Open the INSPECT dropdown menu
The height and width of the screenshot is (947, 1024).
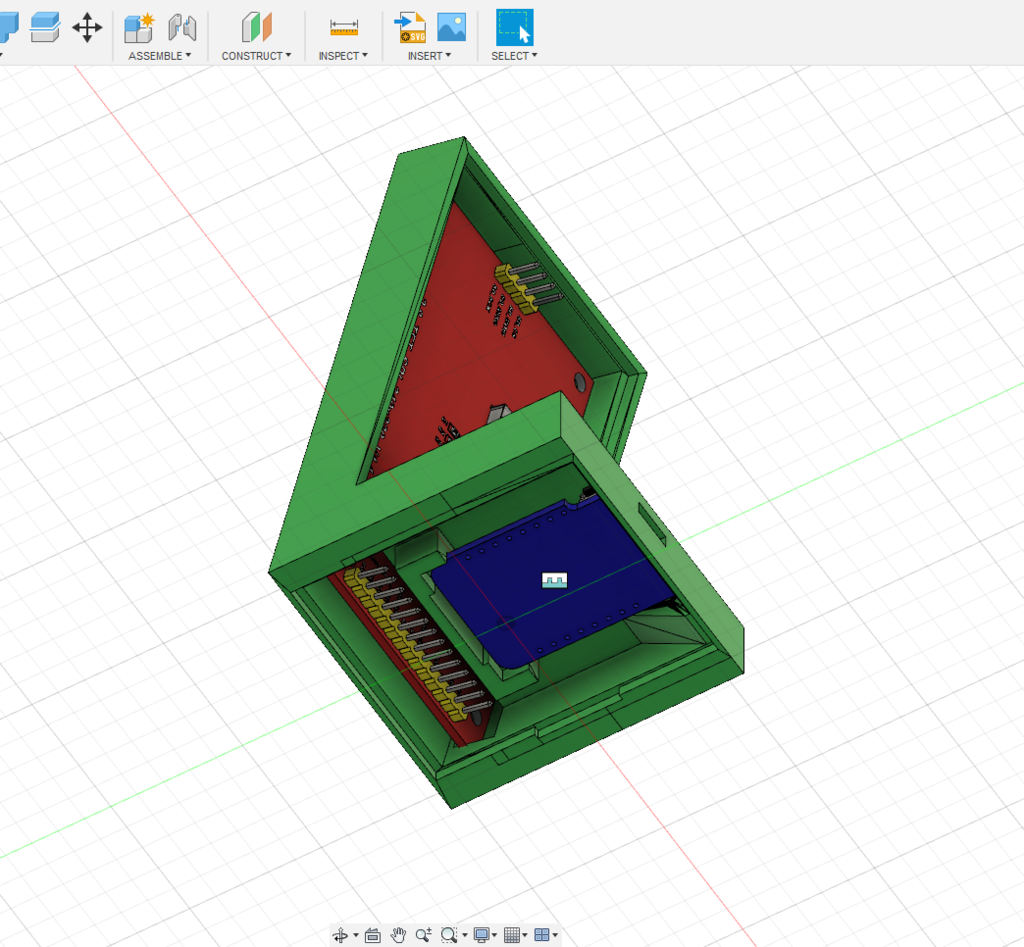pyautogui.click(x=343, y=56)
